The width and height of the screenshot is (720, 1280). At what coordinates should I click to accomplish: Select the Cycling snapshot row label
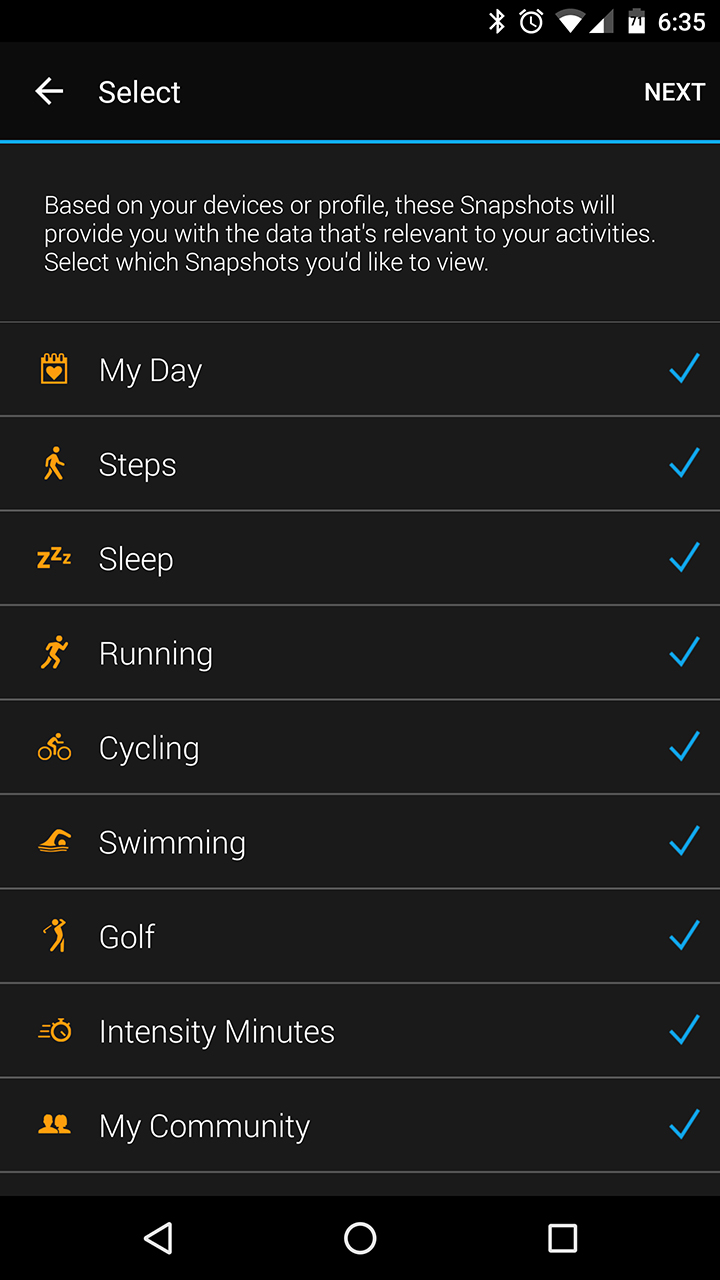click(x=149, y=748)
